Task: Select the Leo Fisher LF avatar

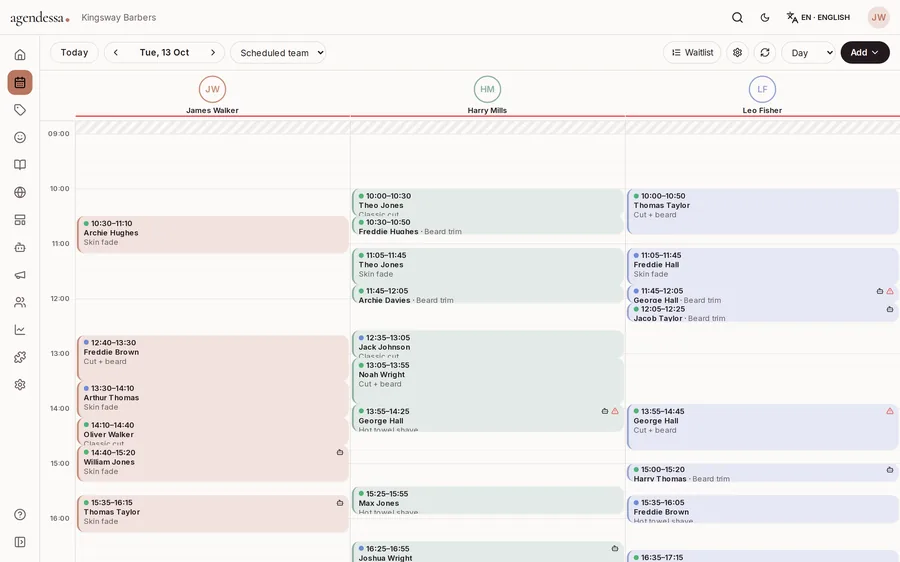Action: (762, 89)
